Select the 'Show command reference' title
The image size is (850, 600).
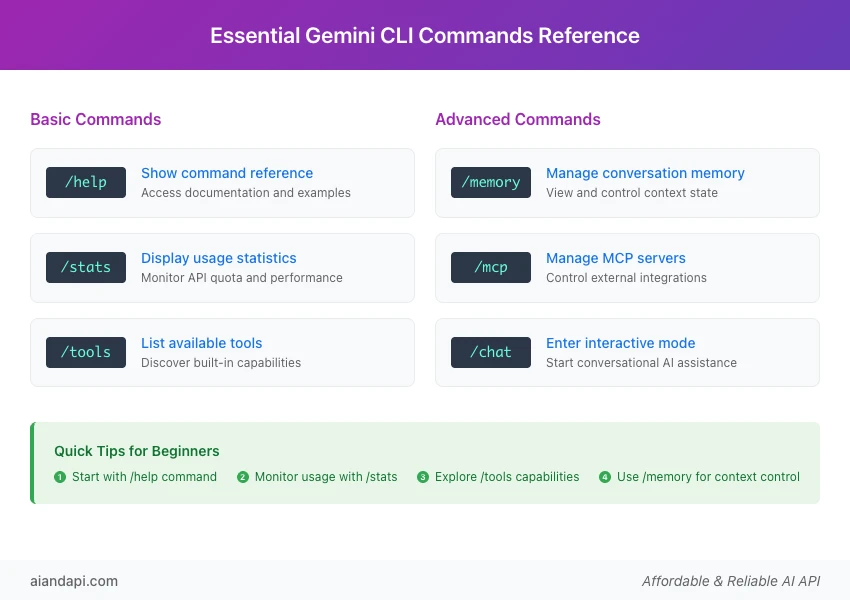pos(227,173)
